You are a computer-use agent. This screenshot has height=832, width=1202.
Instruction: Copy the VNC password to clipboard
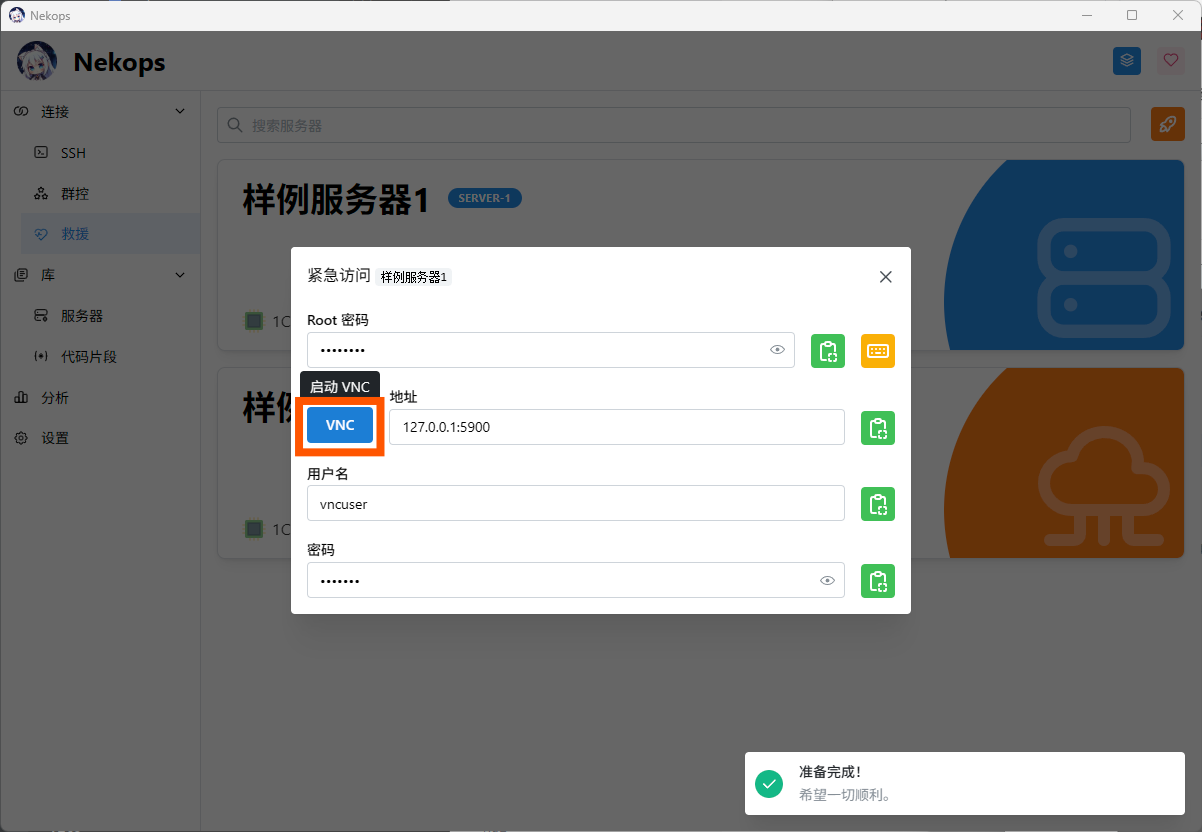coord(877,581)
